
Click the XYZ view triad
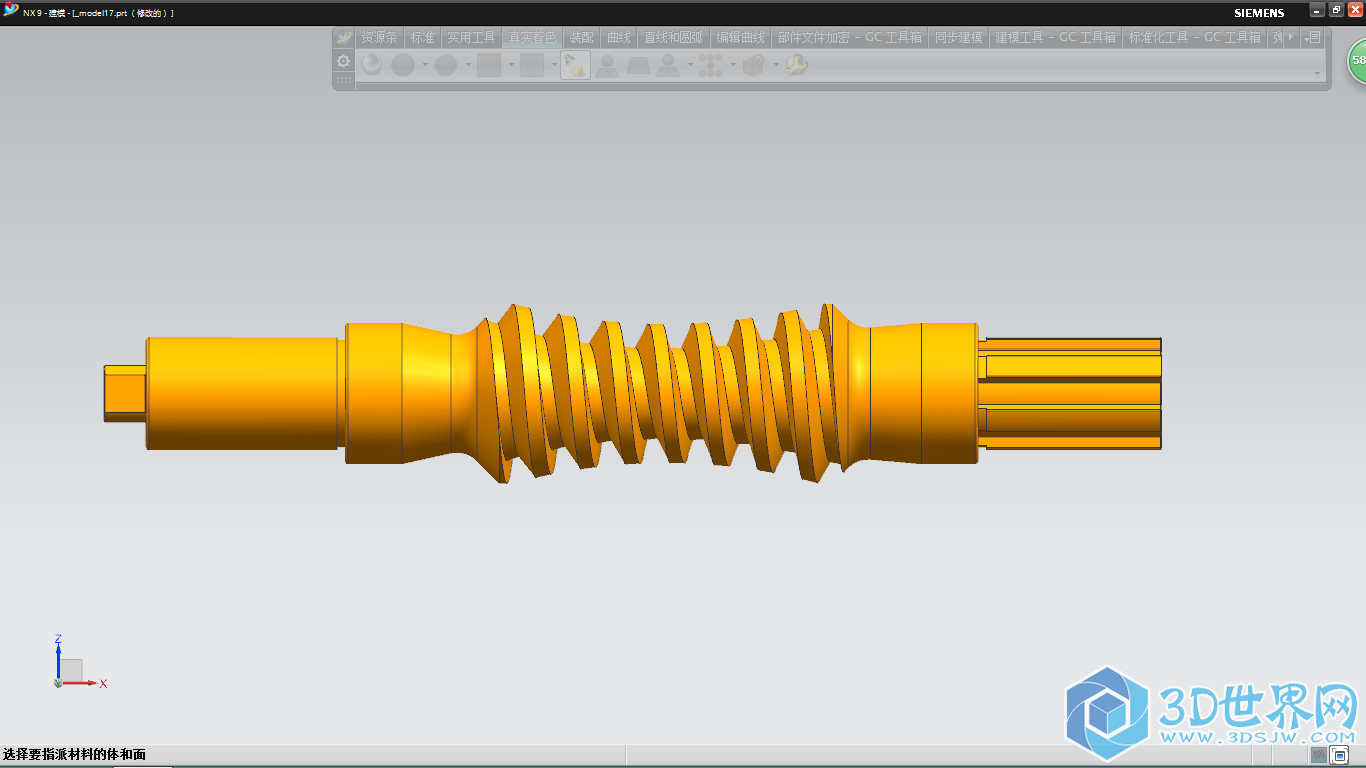(78, 662)
